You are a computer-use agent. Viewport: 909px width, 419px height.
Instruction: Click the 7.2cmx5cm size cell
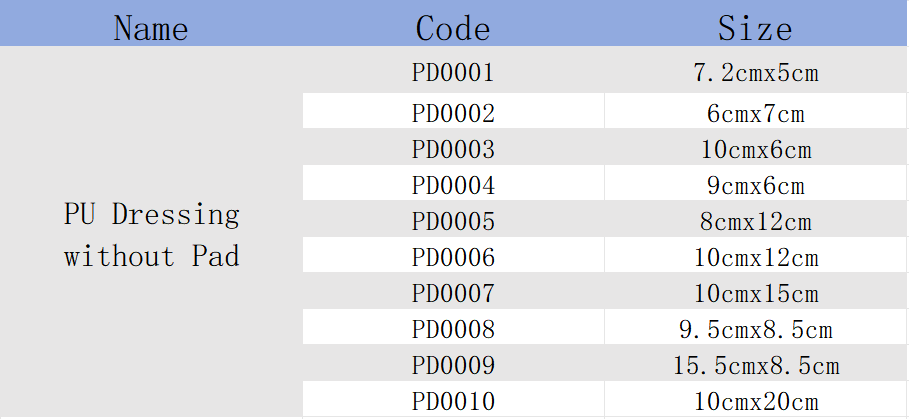pos(755,70)
